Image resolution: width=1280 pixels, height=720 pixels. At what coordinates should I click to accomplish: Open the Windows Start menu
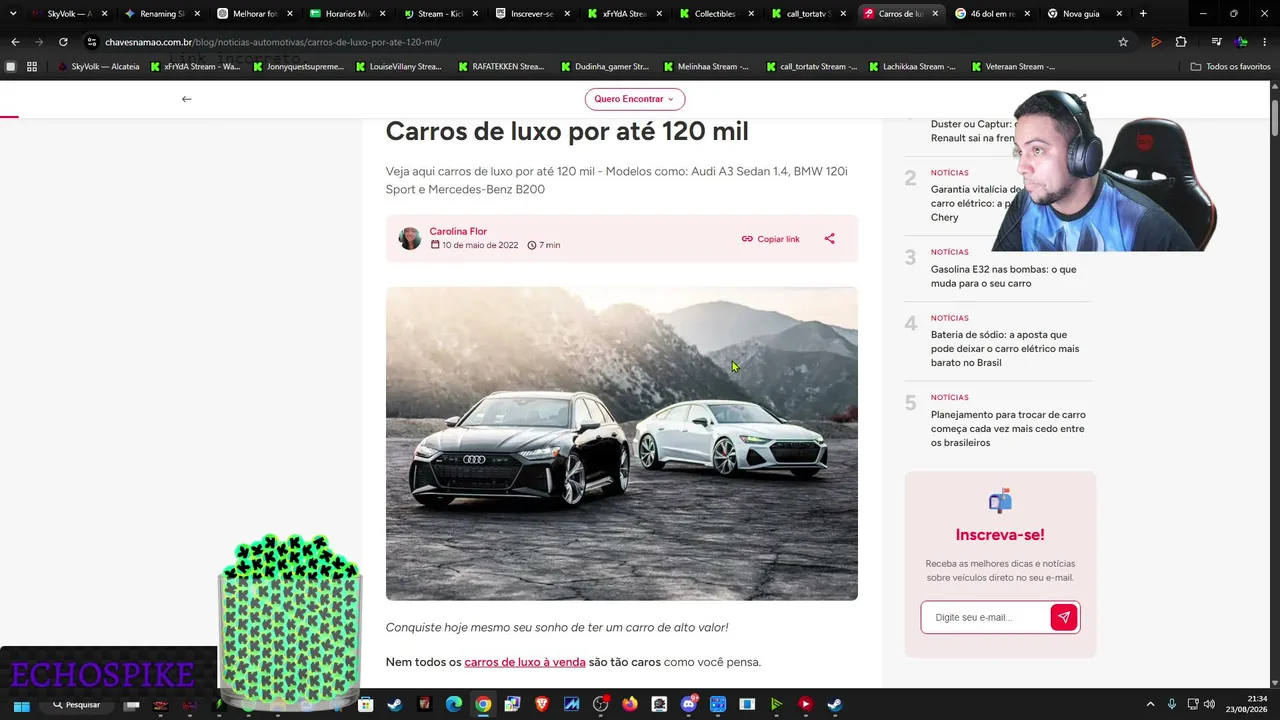pyautogui.click(x=21, y=705)
